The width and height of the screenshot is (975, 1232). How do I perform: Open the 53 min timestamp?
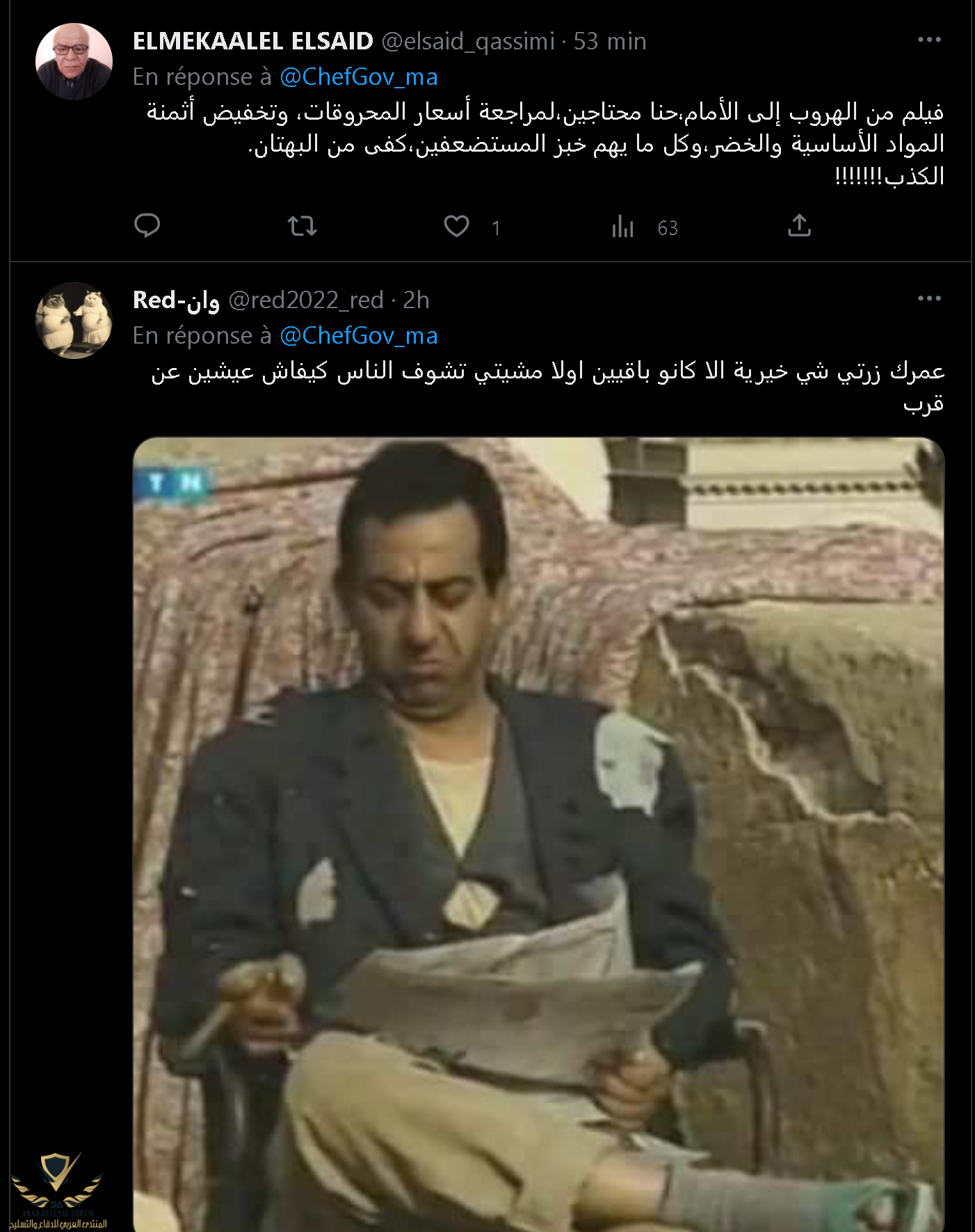point(610,41)
